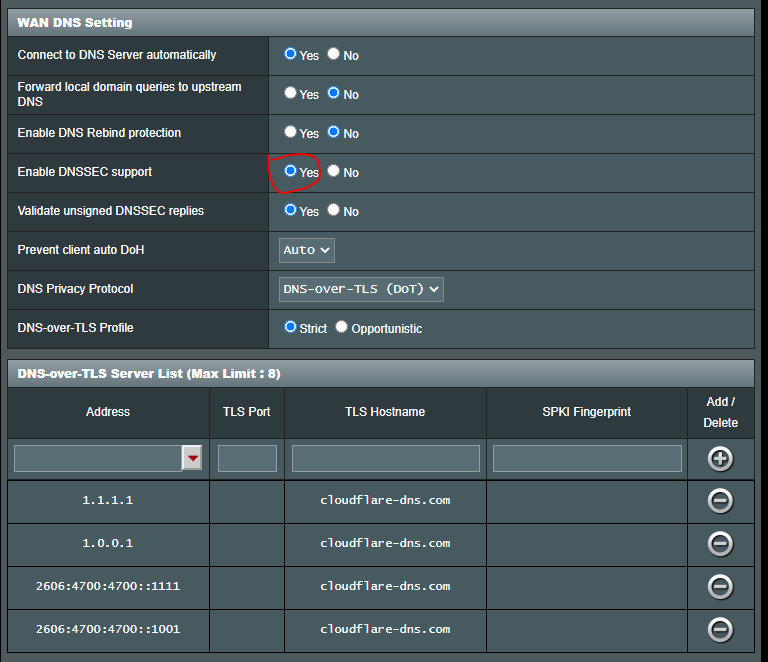Click the Prevent client auto DoH label
Image resolution: width=768 pixels, height=662 pixels.
click(81, 250)
